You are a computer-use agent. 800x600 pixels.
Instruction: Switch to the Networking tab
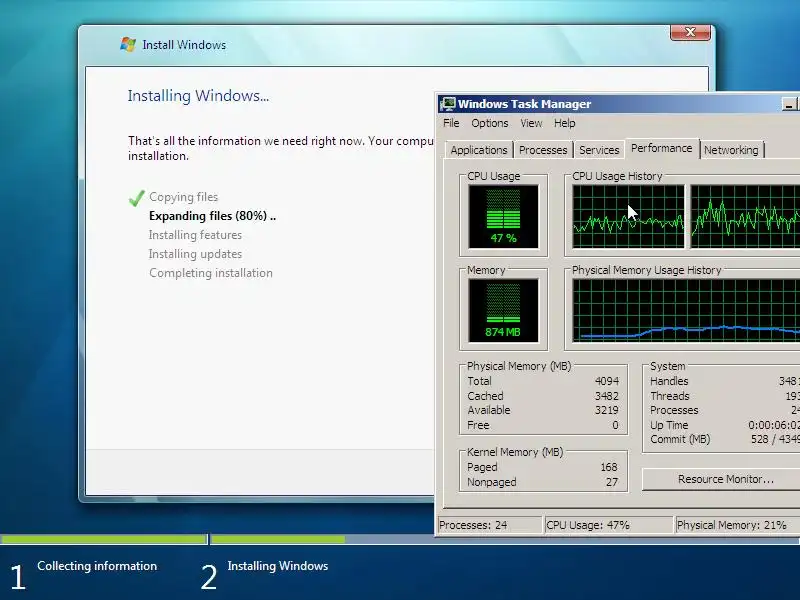[x=731, y=150]
